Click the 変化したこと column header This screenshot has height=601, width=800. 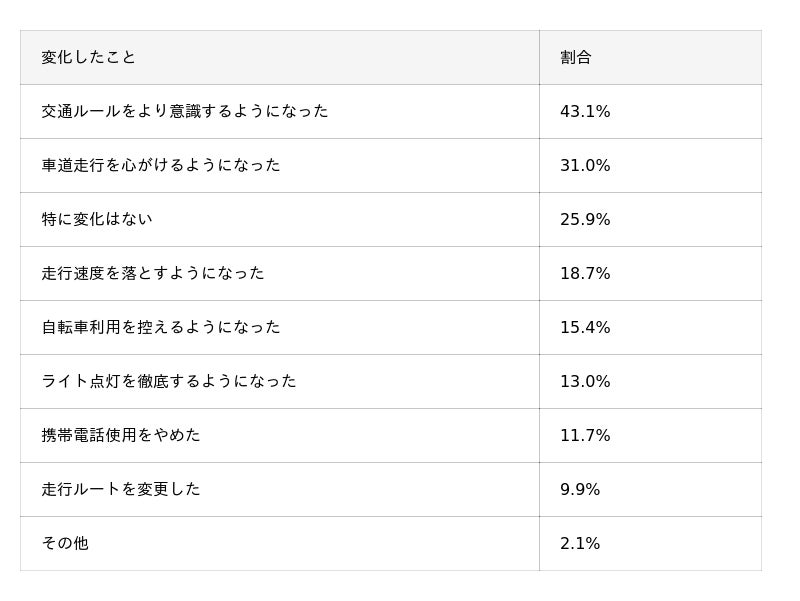click(280, 57)
